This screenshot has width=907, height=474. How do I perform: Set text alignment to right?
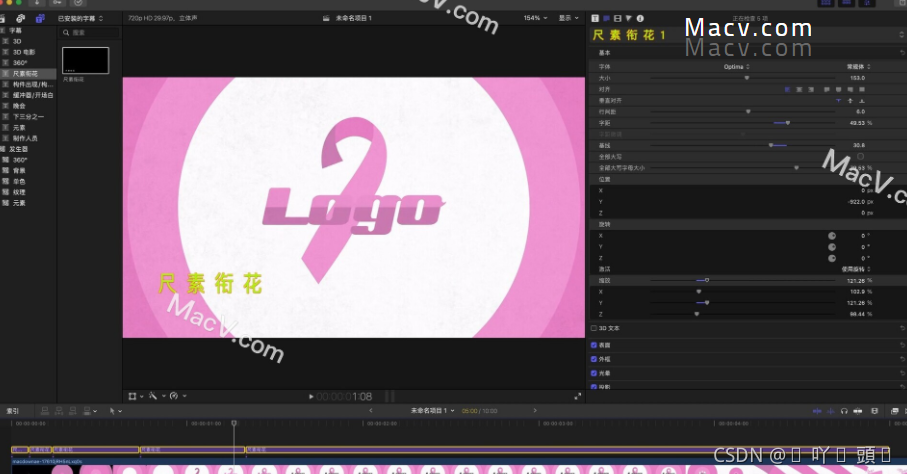(810, 90)
